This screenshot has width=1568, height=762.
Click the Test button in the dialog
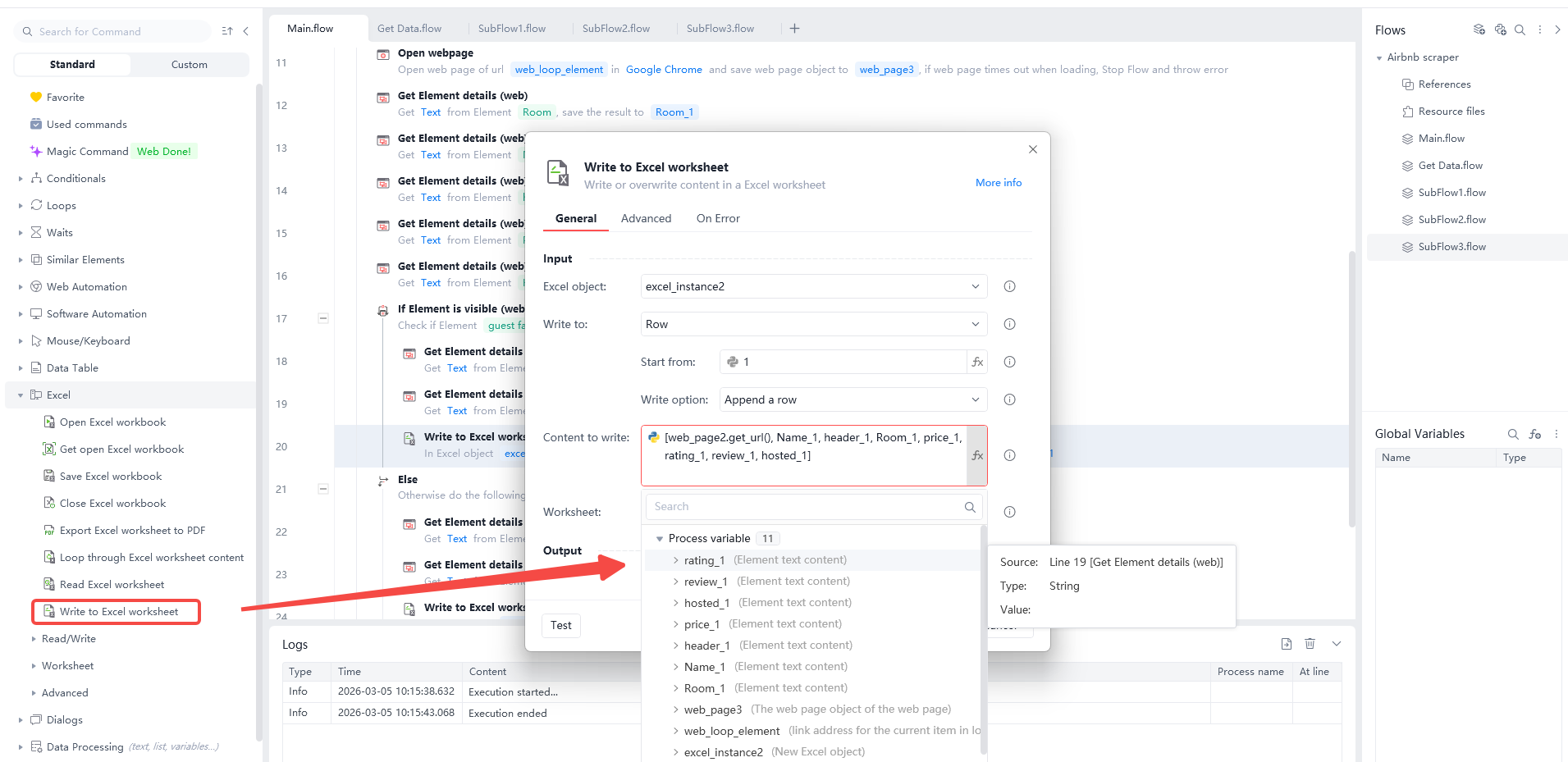[x=560, y=625]
